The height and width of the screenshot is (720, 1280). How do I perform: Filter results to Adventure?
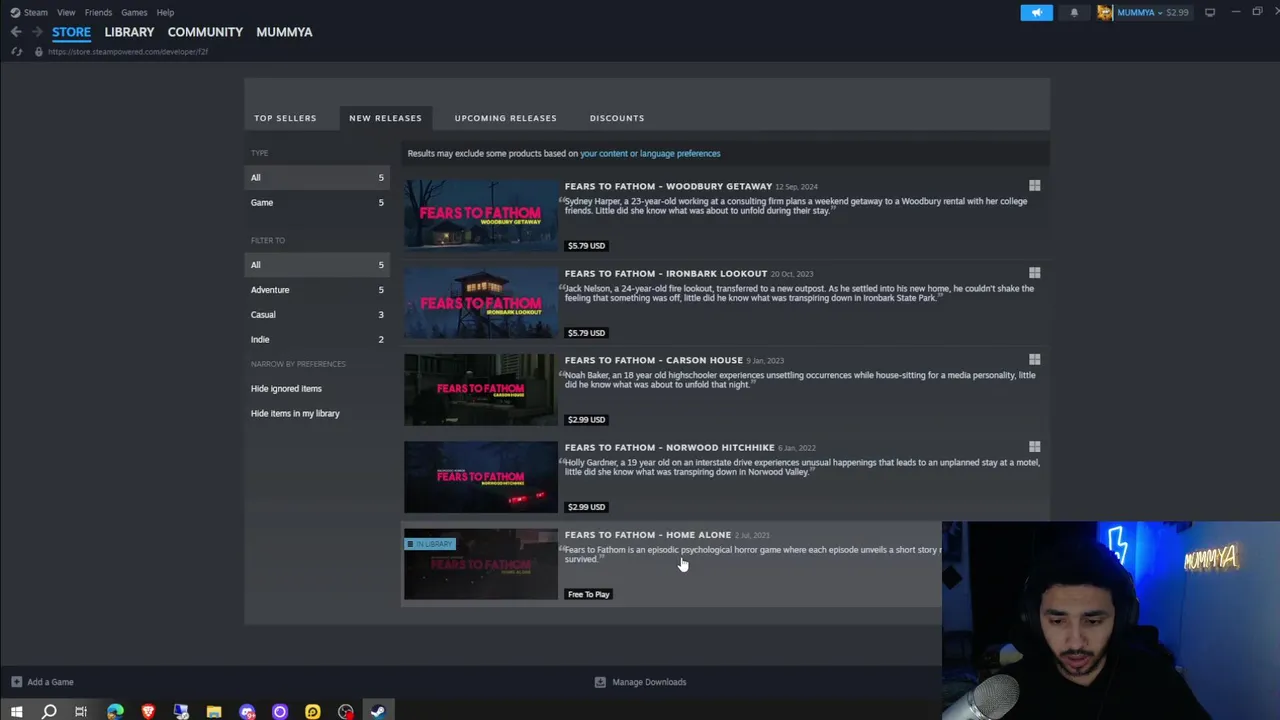tap(317, 290)
